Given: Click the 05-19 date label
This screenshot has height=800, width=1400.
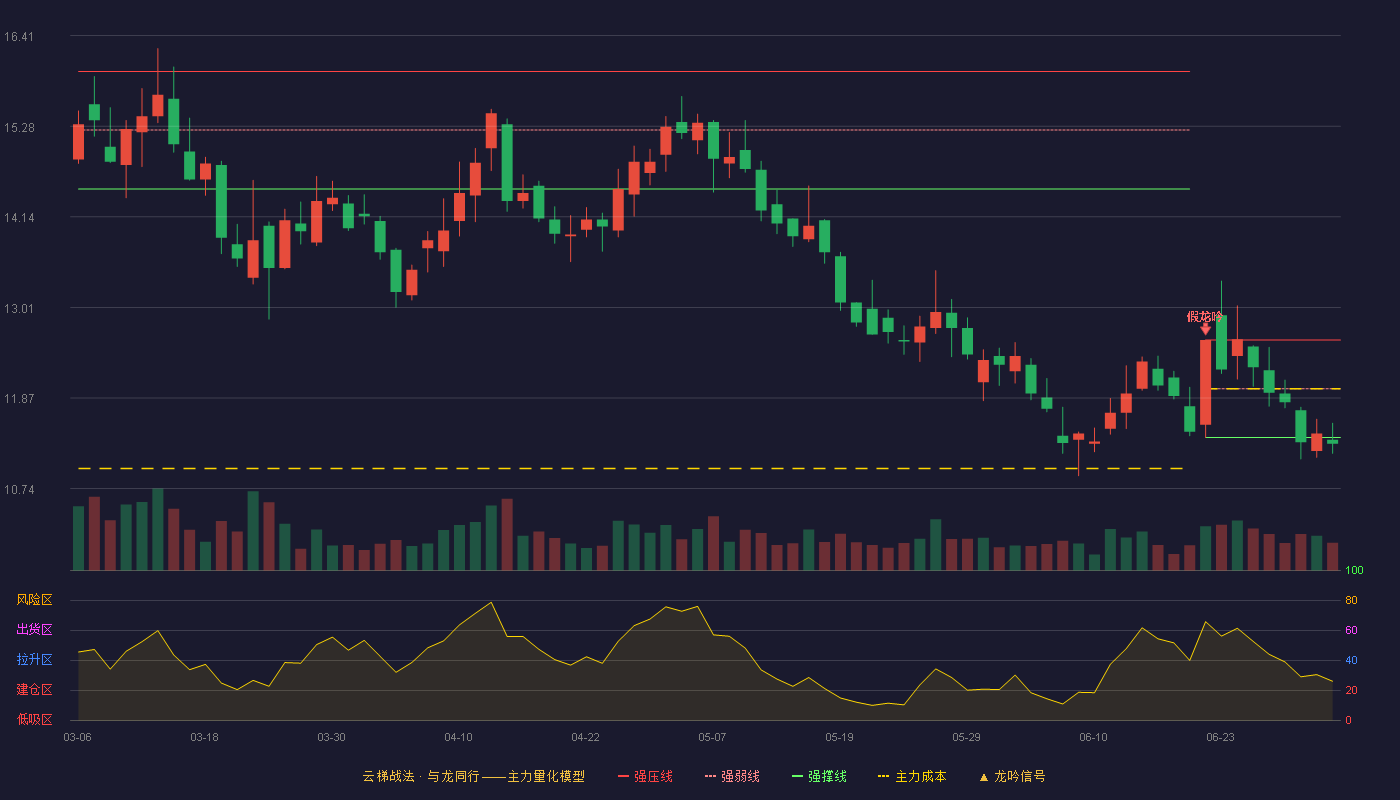Looking at the screenshot, I should (839, 737).
